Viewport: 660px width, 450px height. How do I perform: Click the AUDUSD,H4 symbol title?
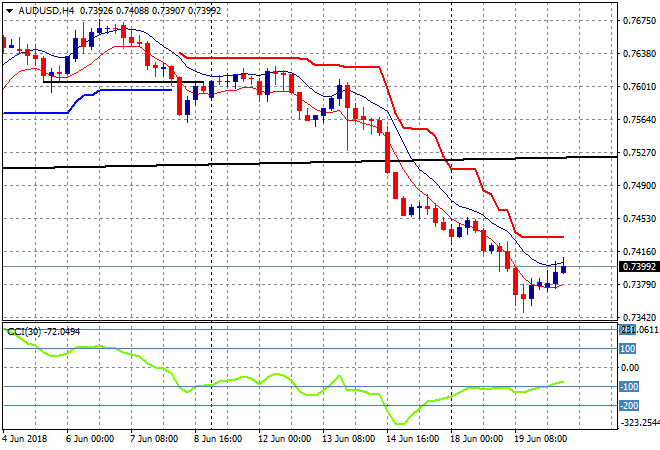pos(46,11)
